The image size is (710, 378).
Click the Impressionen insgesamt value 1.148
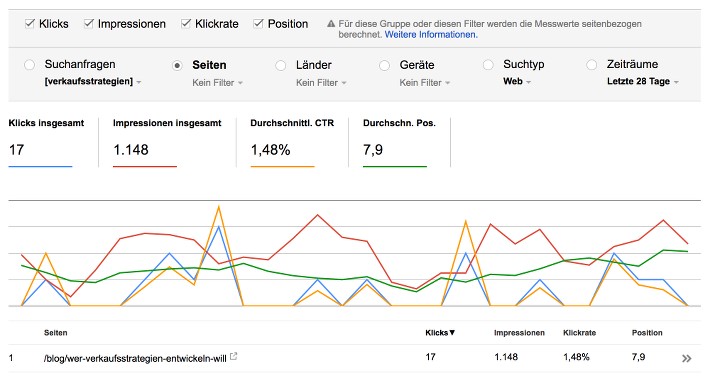pos(131,150)
